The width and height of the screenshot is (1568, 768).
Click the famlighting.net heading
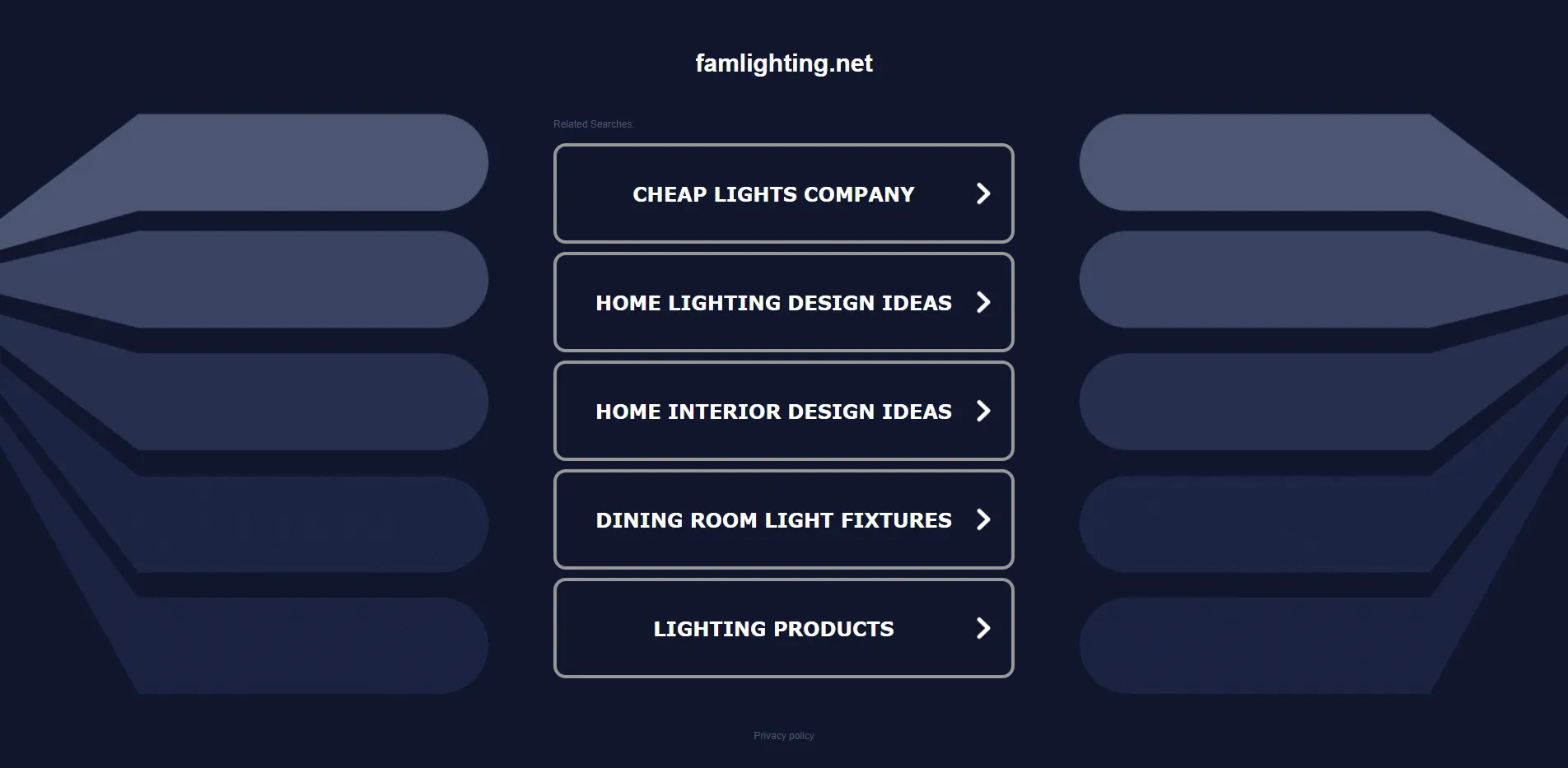click(x=783, y=63)
